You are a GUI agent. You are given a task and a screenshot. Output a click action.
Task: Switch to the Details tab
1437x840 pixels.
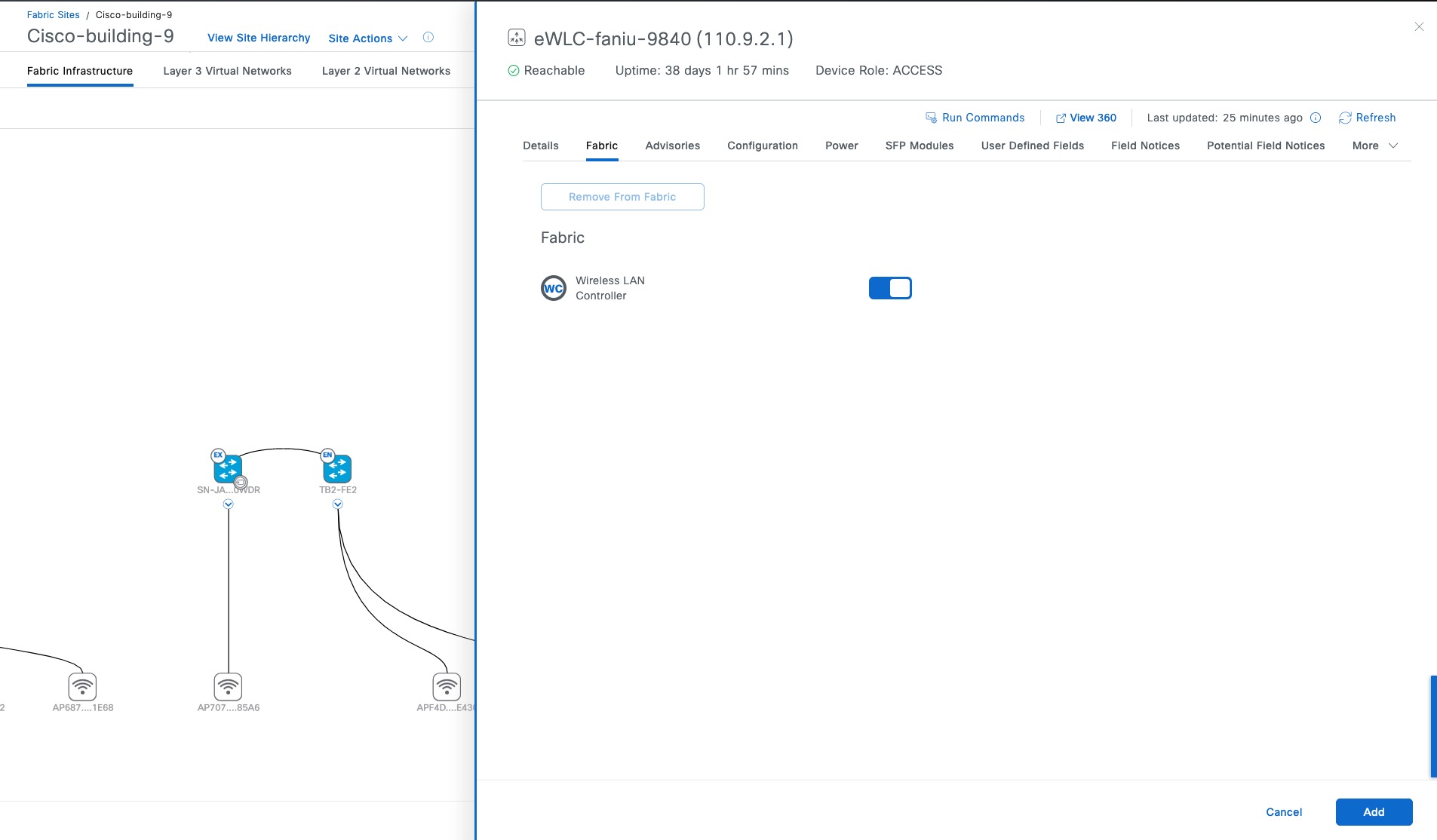click(541, 146)
